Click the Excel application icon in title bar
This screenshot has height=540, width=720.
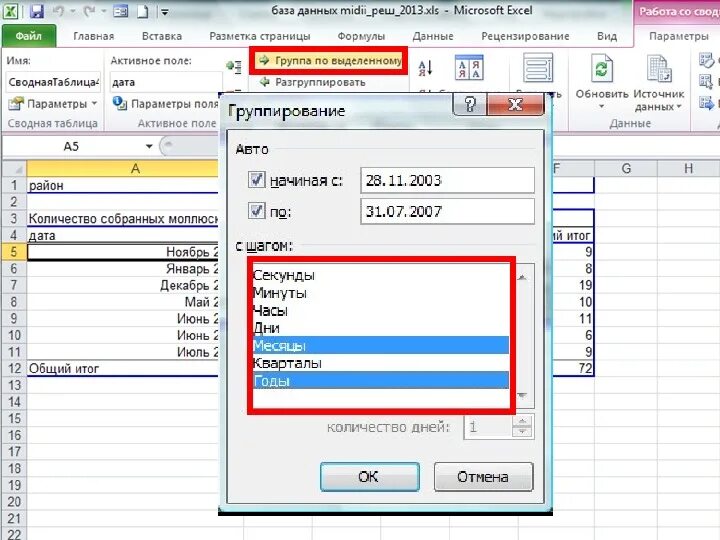[11, 11]
